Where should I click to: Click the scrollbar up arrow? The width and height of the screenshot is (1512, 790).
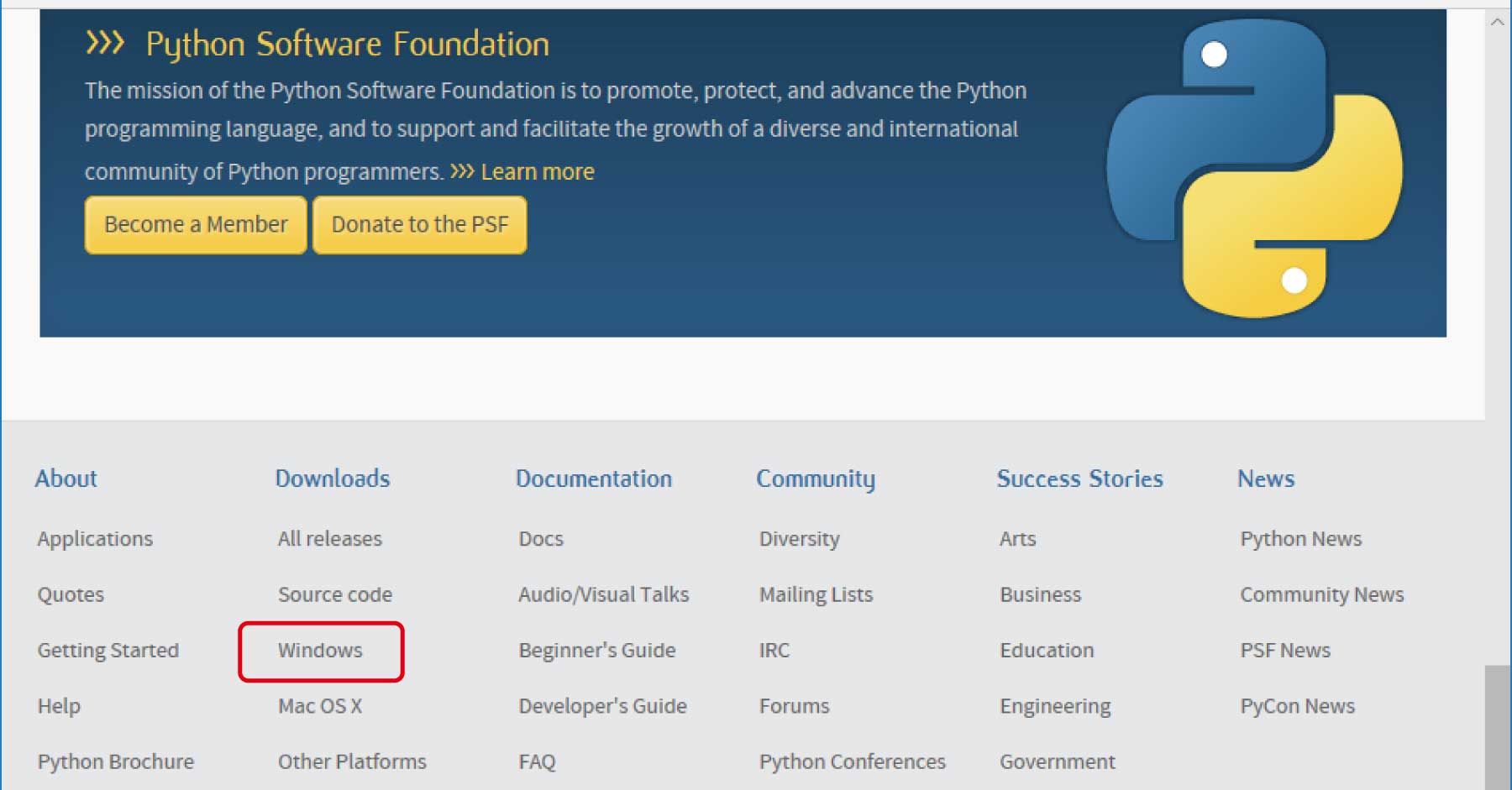coord(1498,23)
